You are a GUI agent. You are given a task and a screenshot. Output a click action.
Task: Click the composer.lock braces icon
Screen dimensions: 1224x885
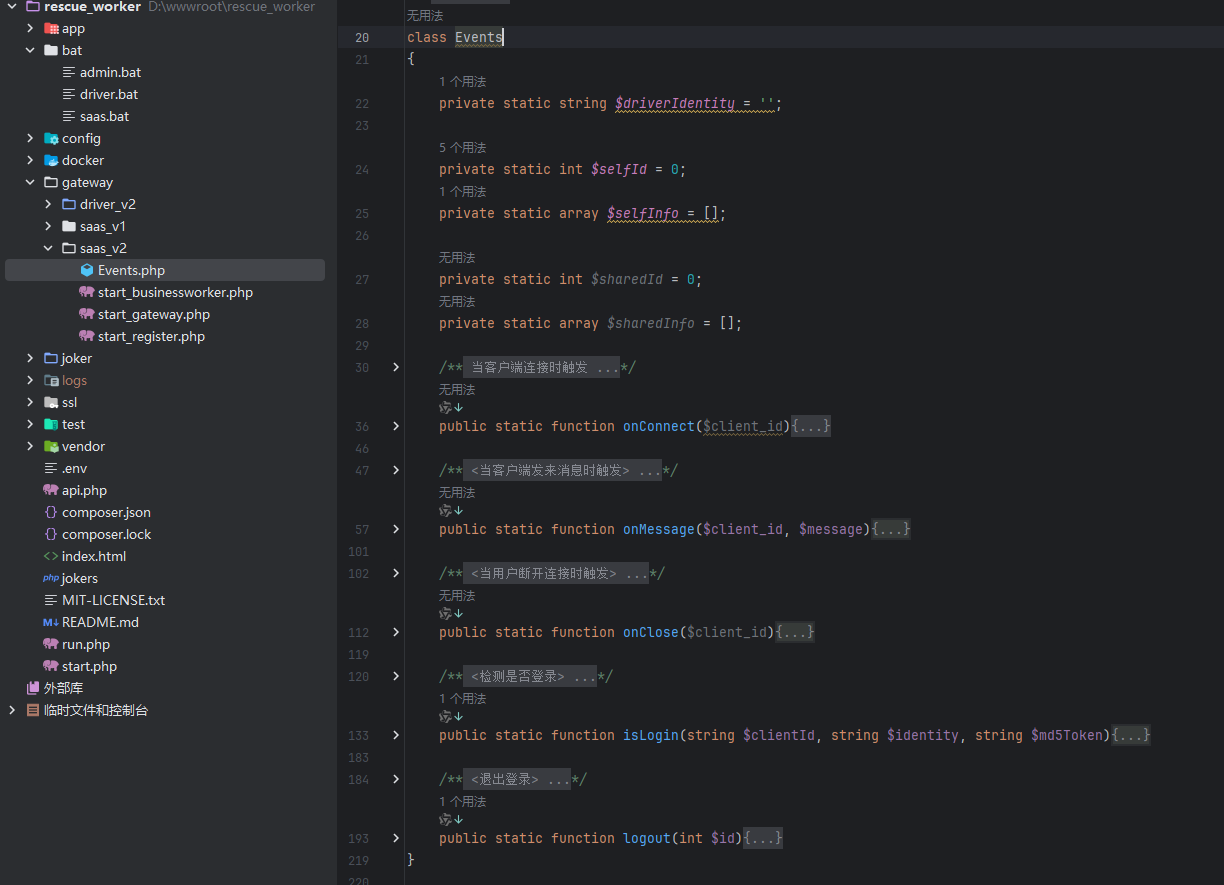(x=51, y=535)
